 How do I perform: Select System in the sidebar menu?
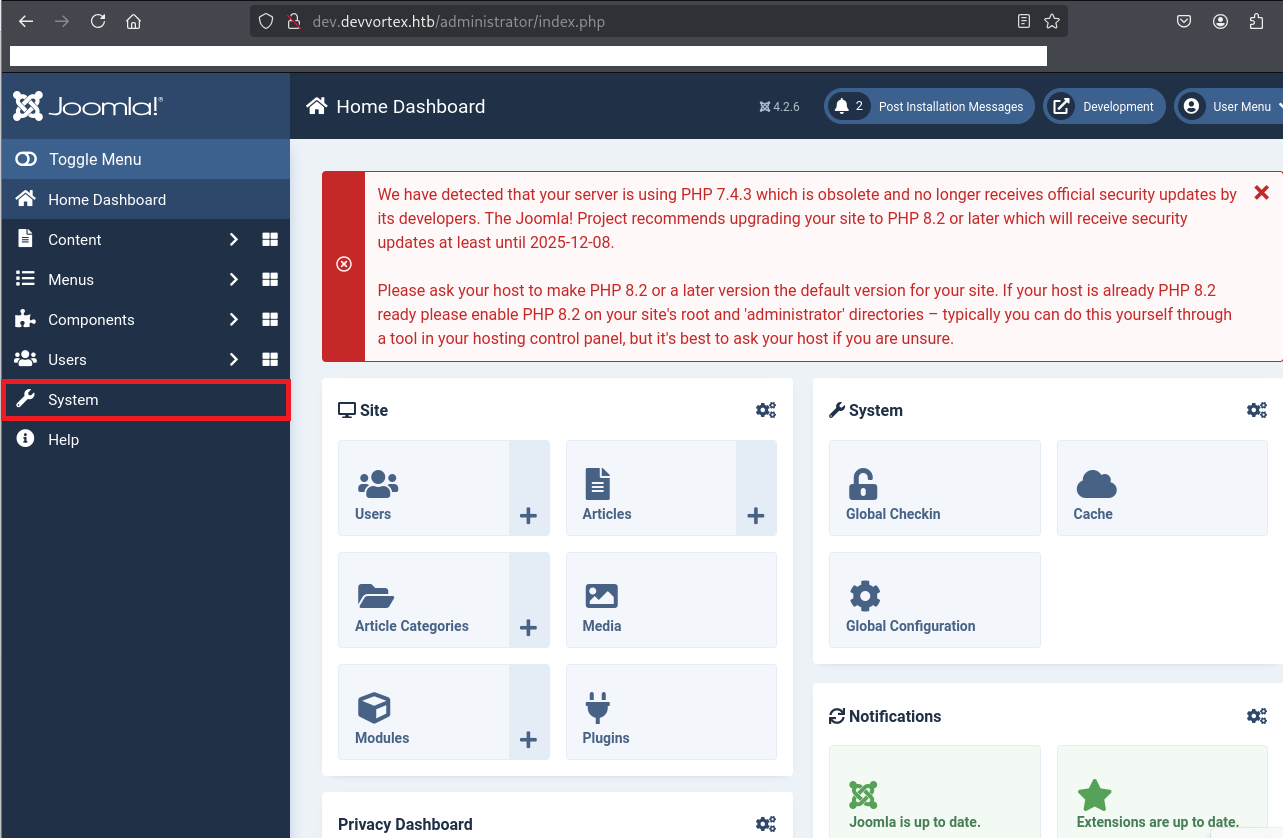pos(73,400)
